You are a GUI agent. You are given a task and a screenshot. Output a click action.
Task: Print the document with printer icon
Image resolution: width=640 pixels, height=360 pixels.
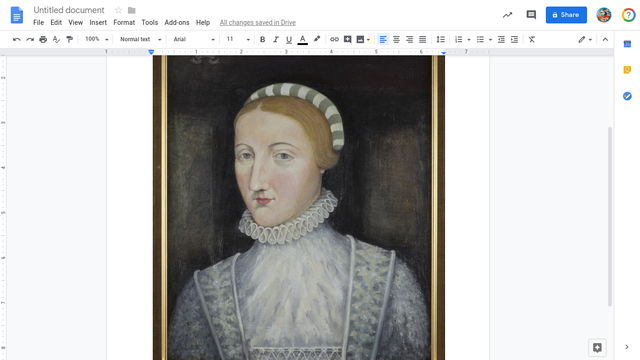pyautogui.click(x=43, y=40)
